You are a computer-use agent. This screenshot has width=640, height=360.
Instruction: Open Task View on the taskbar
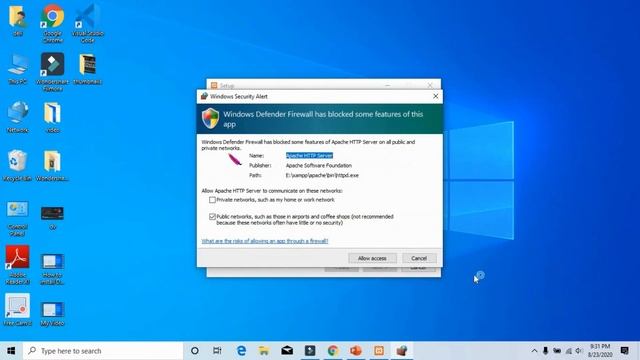pyautogui.click(x=217, y=351)
